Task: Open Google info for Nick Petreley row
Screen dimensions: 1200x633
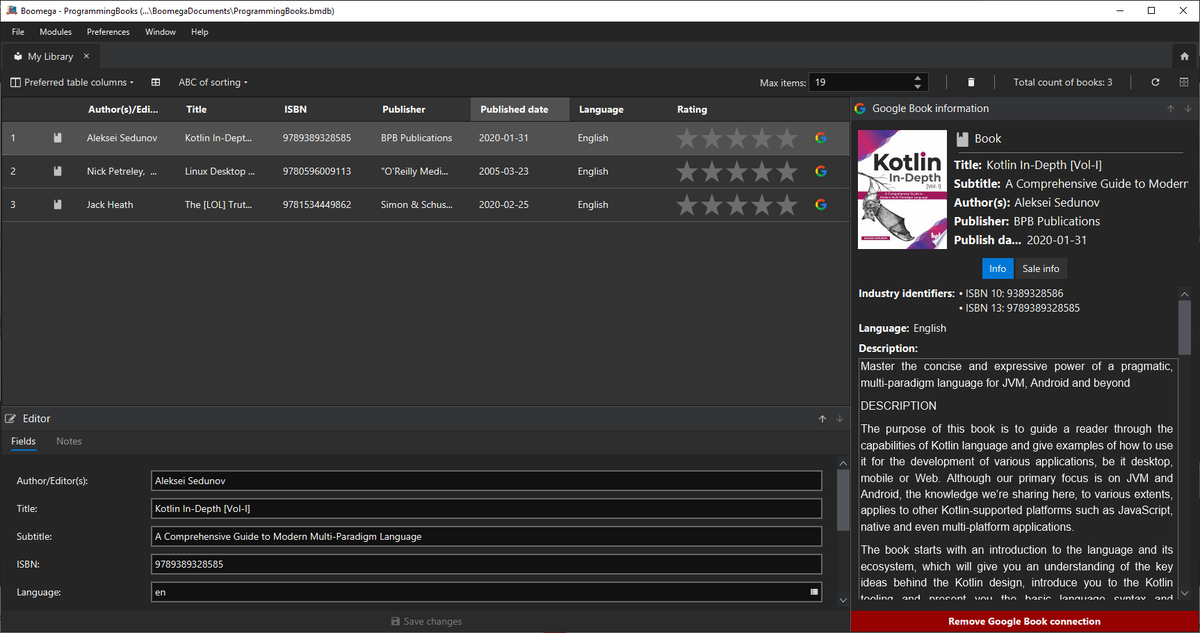Action: (821, 171)
